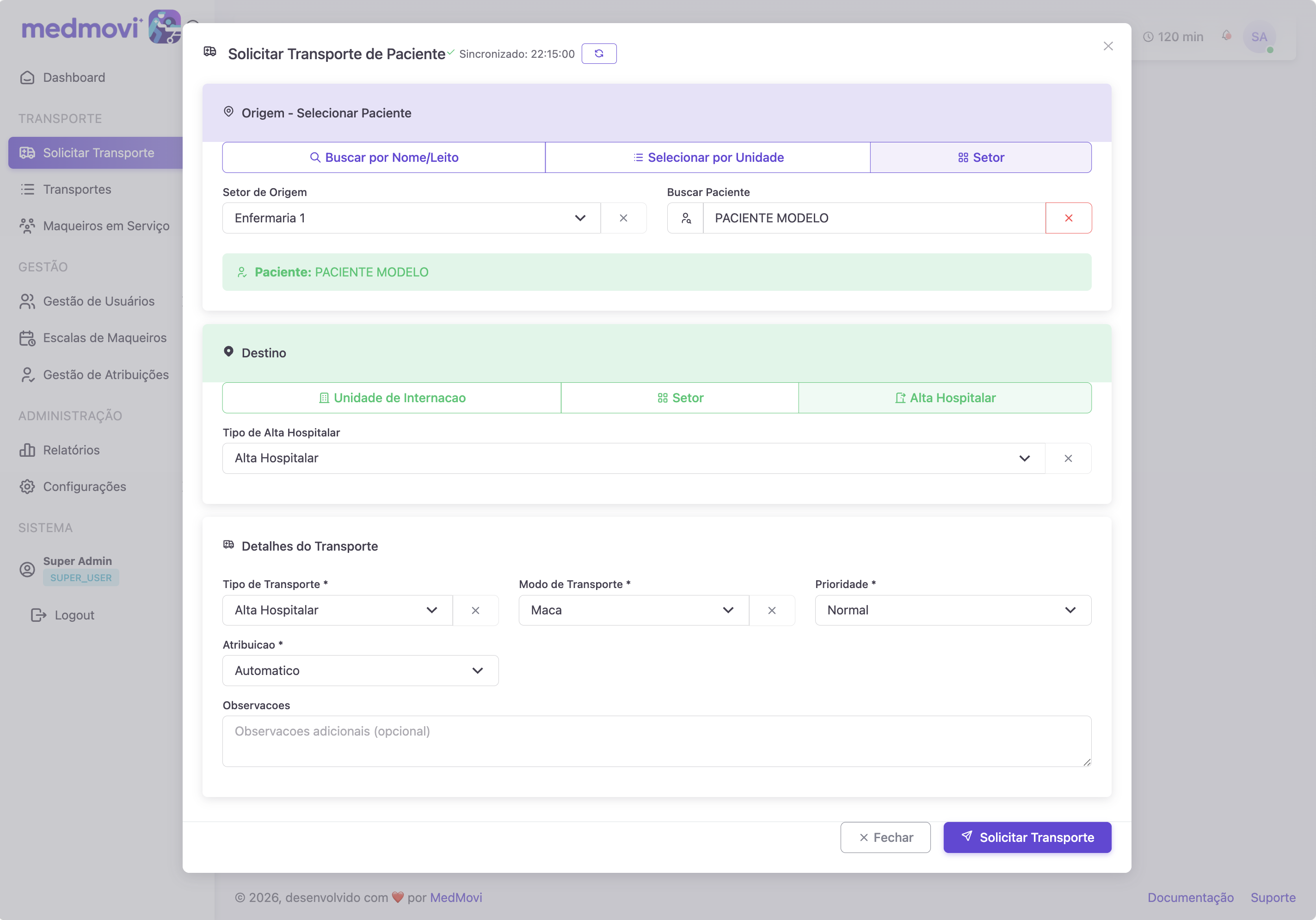The width and height of the screenshot is (1316, 920).
Task: Switch to Selecionar por Unidade tab
Action: 707,157
